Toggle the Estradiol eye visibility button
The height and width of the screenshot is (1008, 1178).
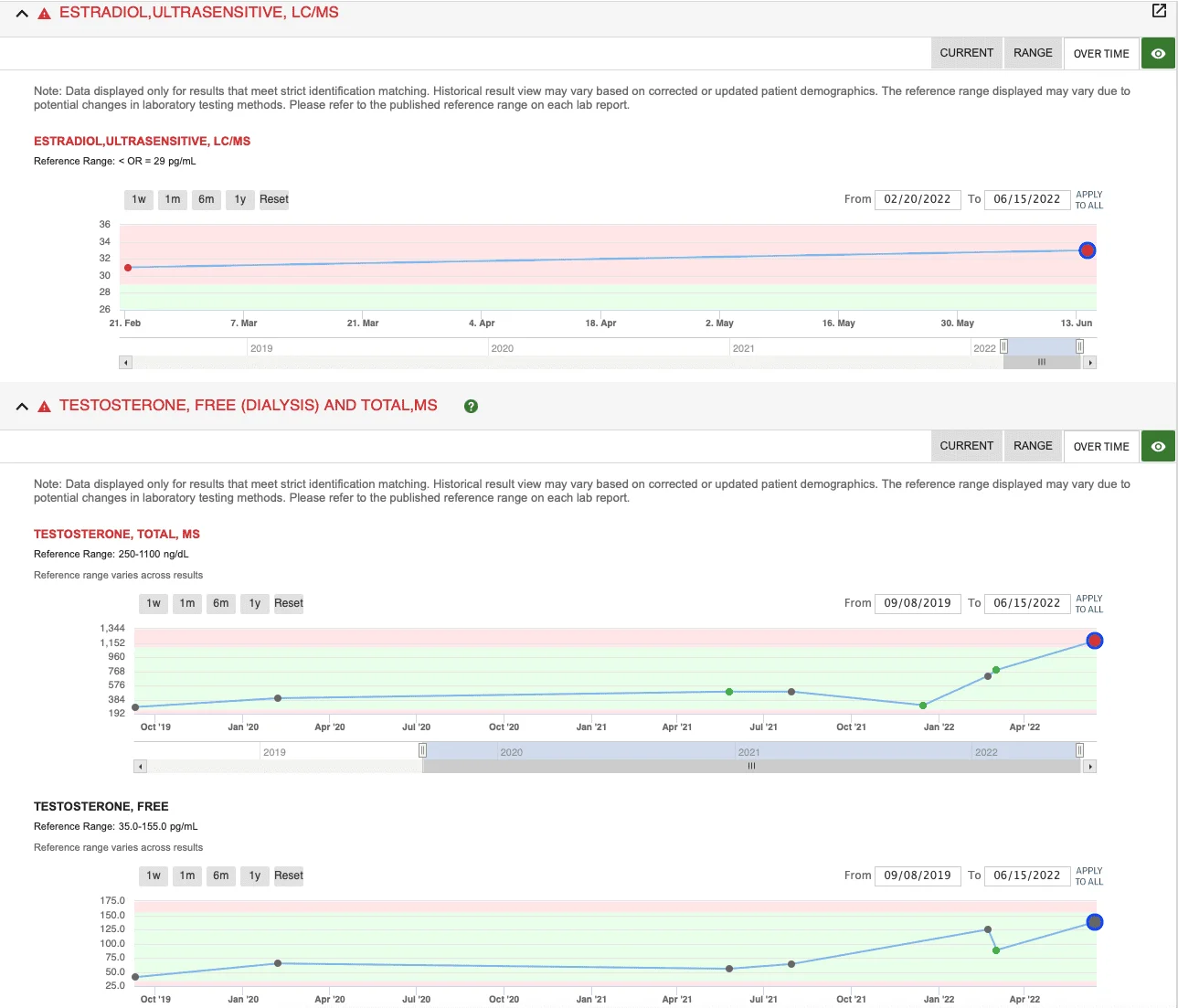pos(1158,54)
